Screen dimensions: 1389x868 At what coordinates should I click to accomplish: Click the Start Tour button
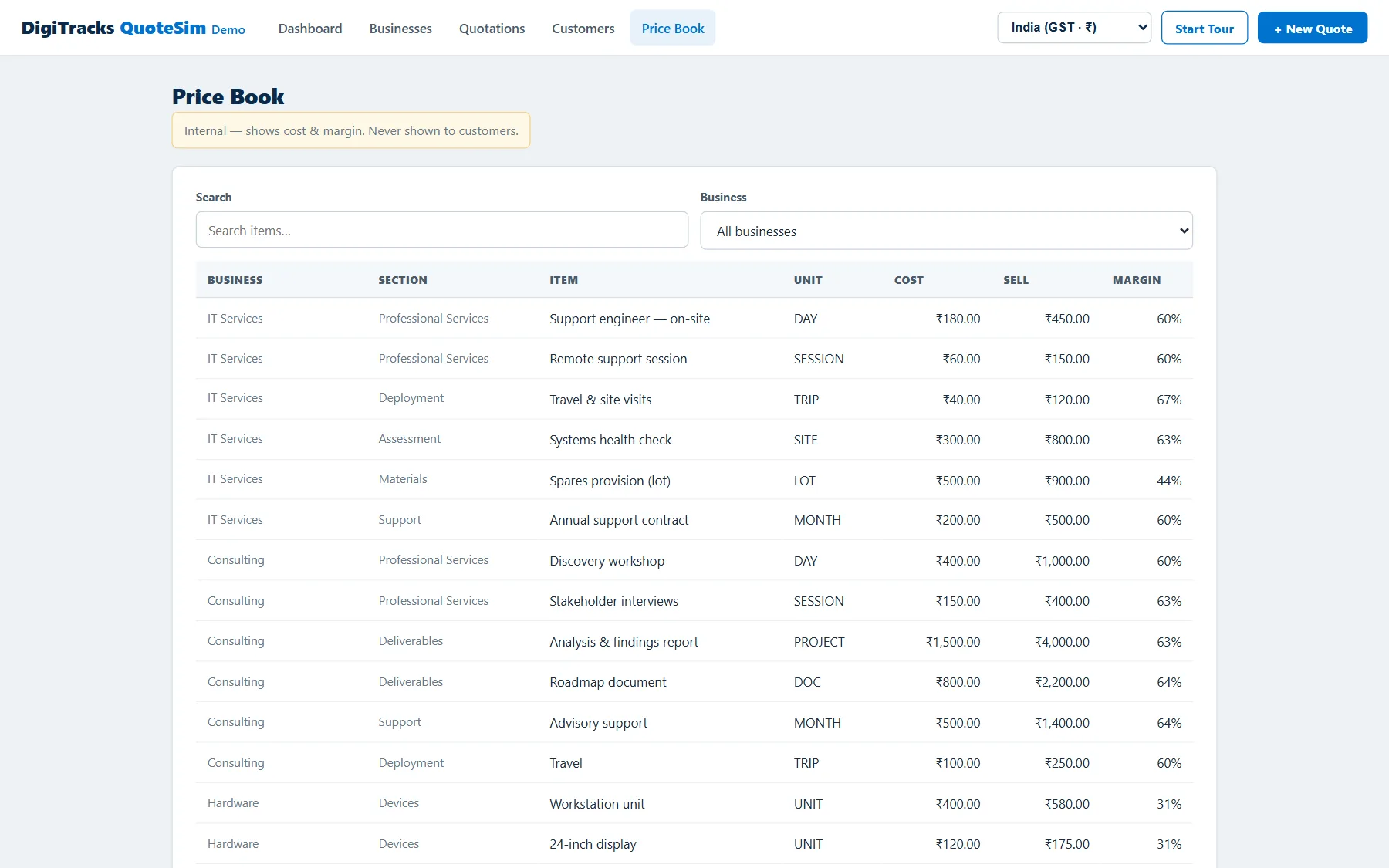(x=1205, y=29)
